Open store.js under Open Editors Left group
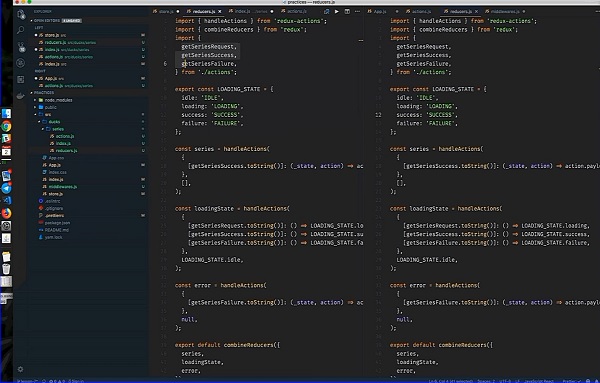The width and height of the screenshot is (600, 383). 90,35
